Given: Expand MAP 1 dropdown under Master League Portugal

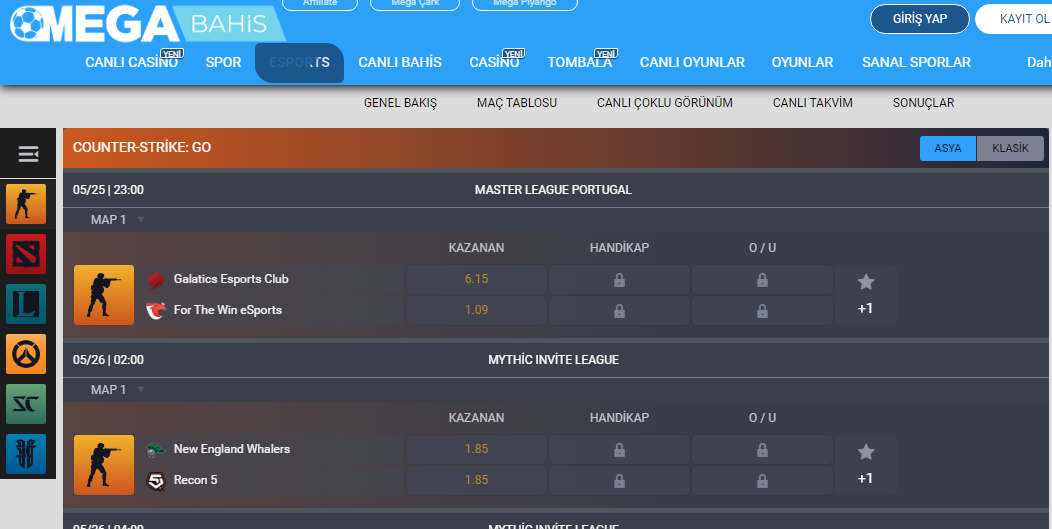Looking at the screenshot, I should coord(117,220).
